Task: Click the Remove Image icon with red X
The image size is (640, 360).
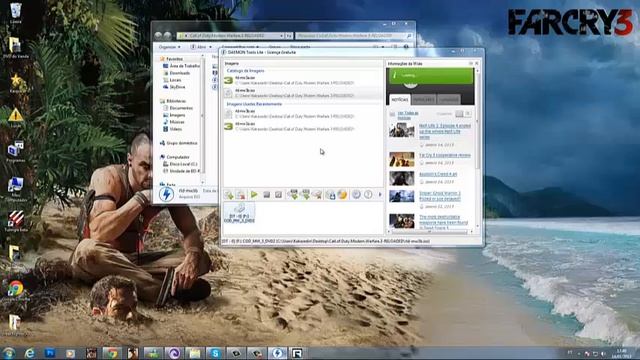Action: pos(241,195)
